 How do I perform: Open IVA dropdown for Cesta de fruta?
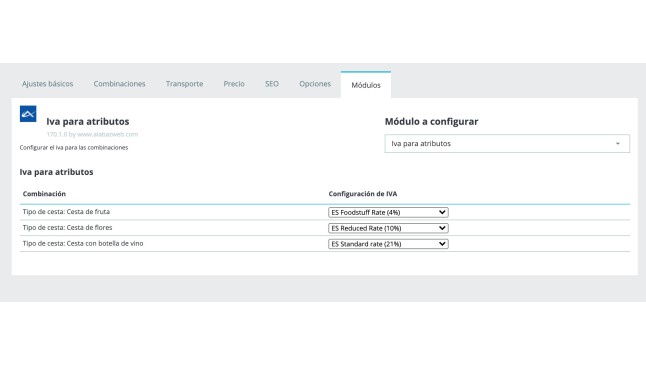[388, 212]
